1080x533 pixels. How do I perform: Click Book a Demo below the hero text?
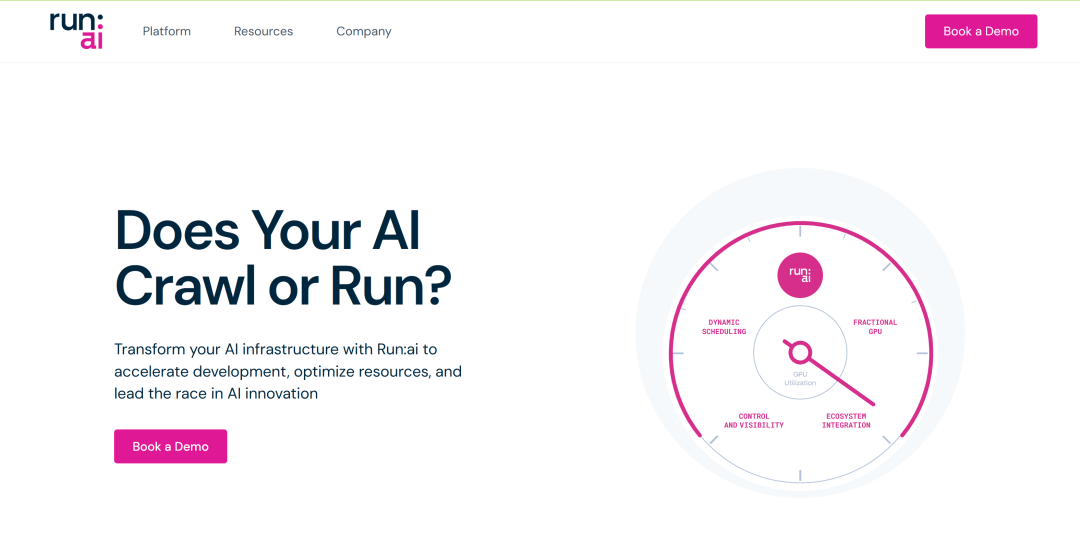pos(170,446)
